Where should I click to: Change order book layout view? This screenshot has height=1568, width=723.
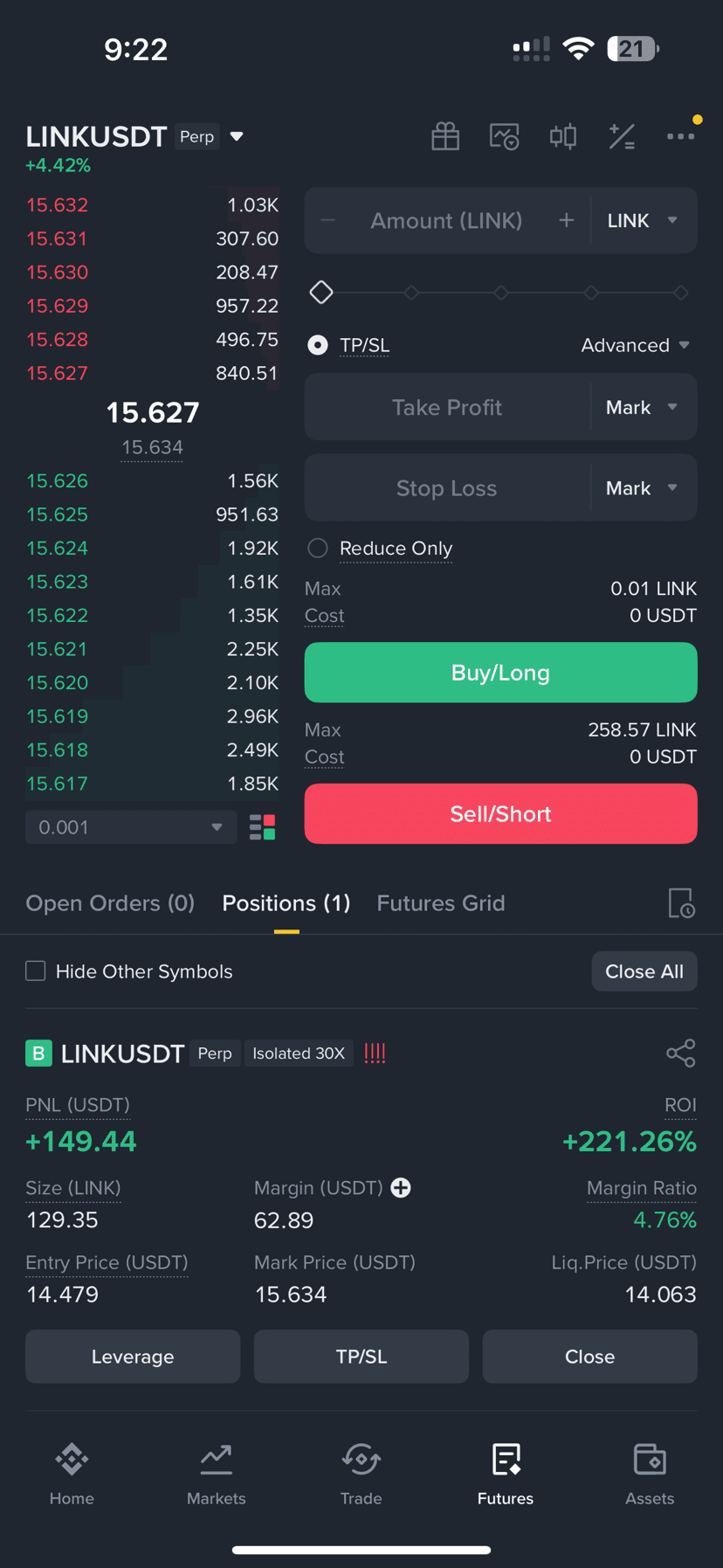click(263, 827)
